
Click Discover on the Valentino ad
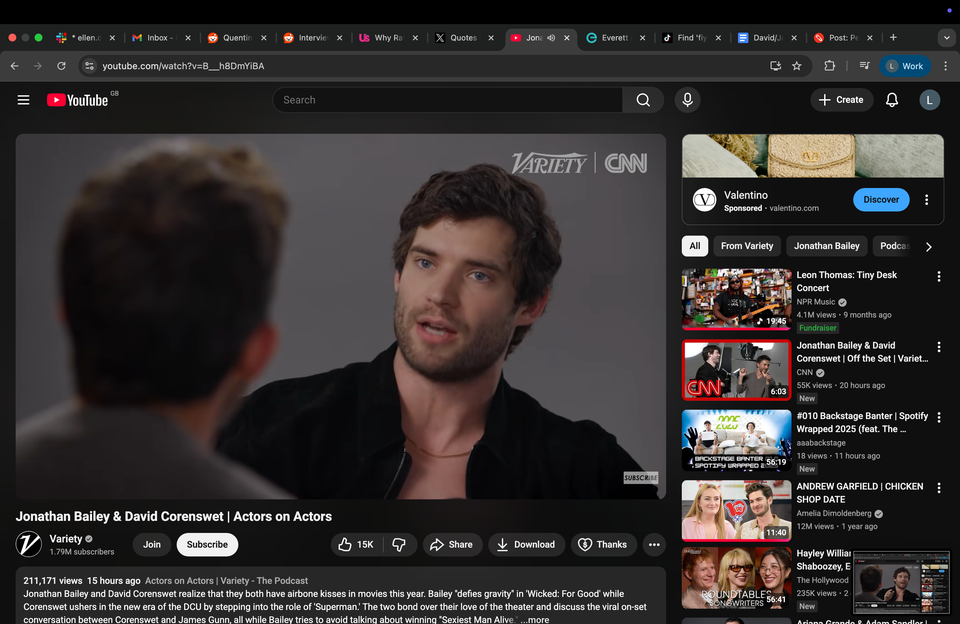[x=881, y=199]
